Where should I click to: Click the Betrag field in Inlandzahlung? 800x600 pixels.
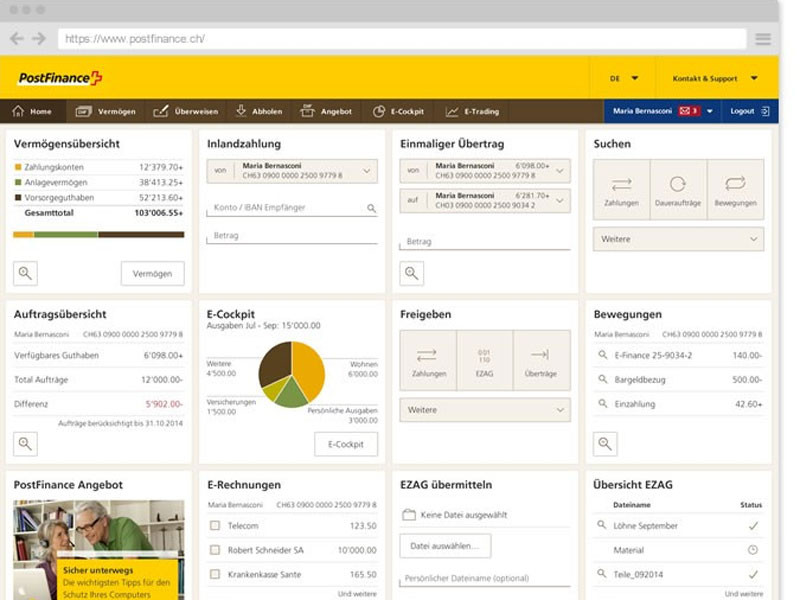click(x=292, y=236)
